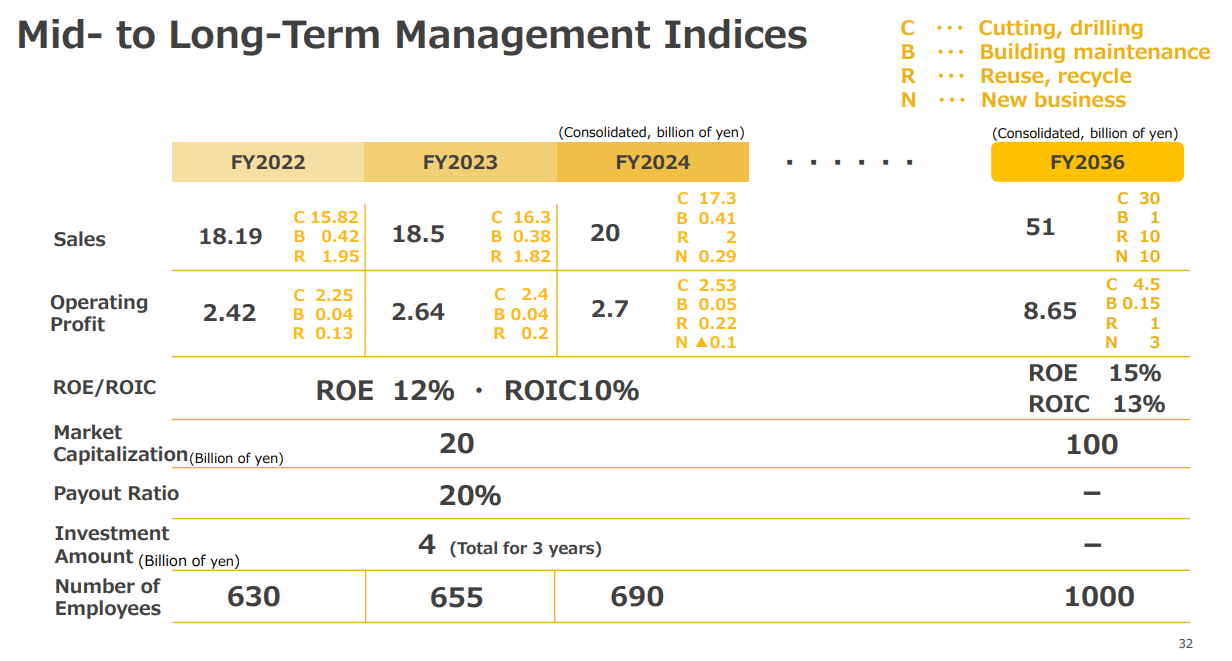Click the Sales row label
Image resolution: width=1232 pixels, height=661 pixels.
(x=79, y=240)
